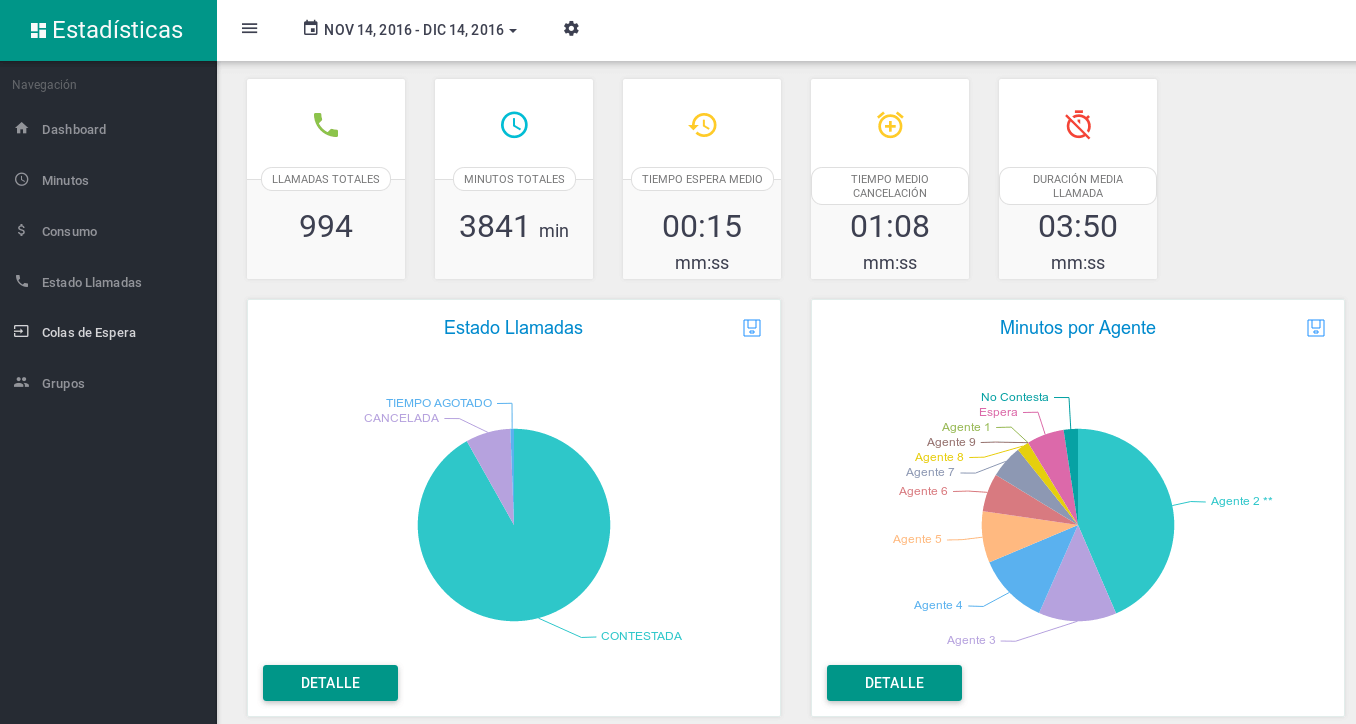The width and height of the screenshot is (1356, 724).
Task: Click the TIEMPO ESPERA MEDIO label
Action: [x=702, y=179]
